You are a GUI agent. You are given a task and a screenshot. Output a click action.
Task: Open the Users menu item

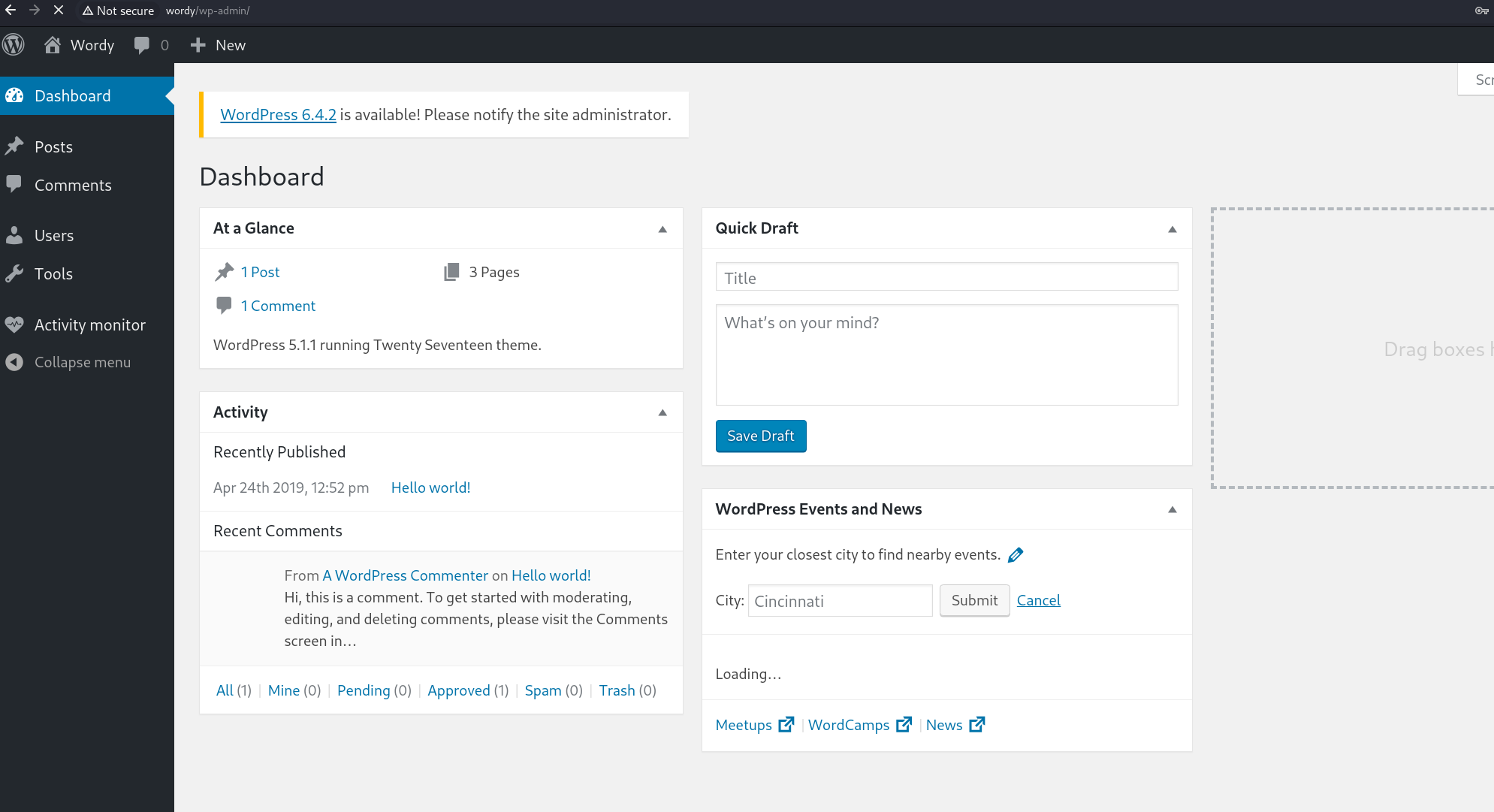tap(87, 235)
